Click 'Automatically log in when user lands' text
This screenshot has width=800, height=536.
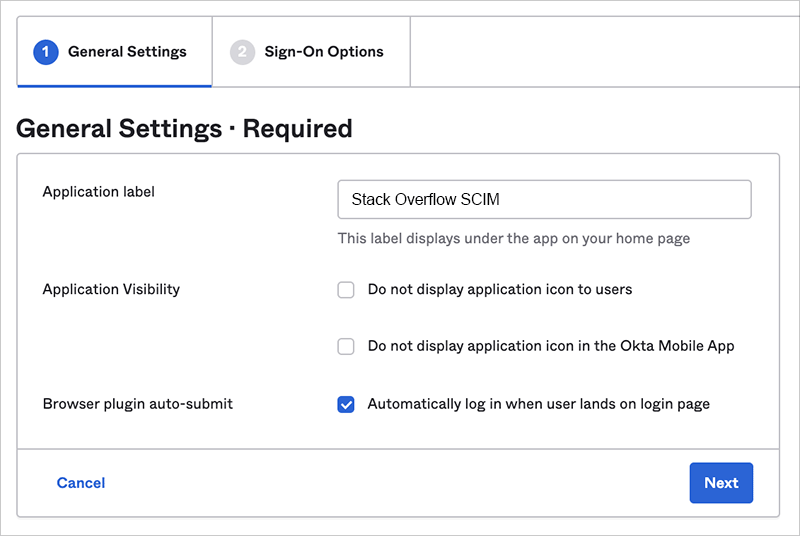(x=538, y=404)
